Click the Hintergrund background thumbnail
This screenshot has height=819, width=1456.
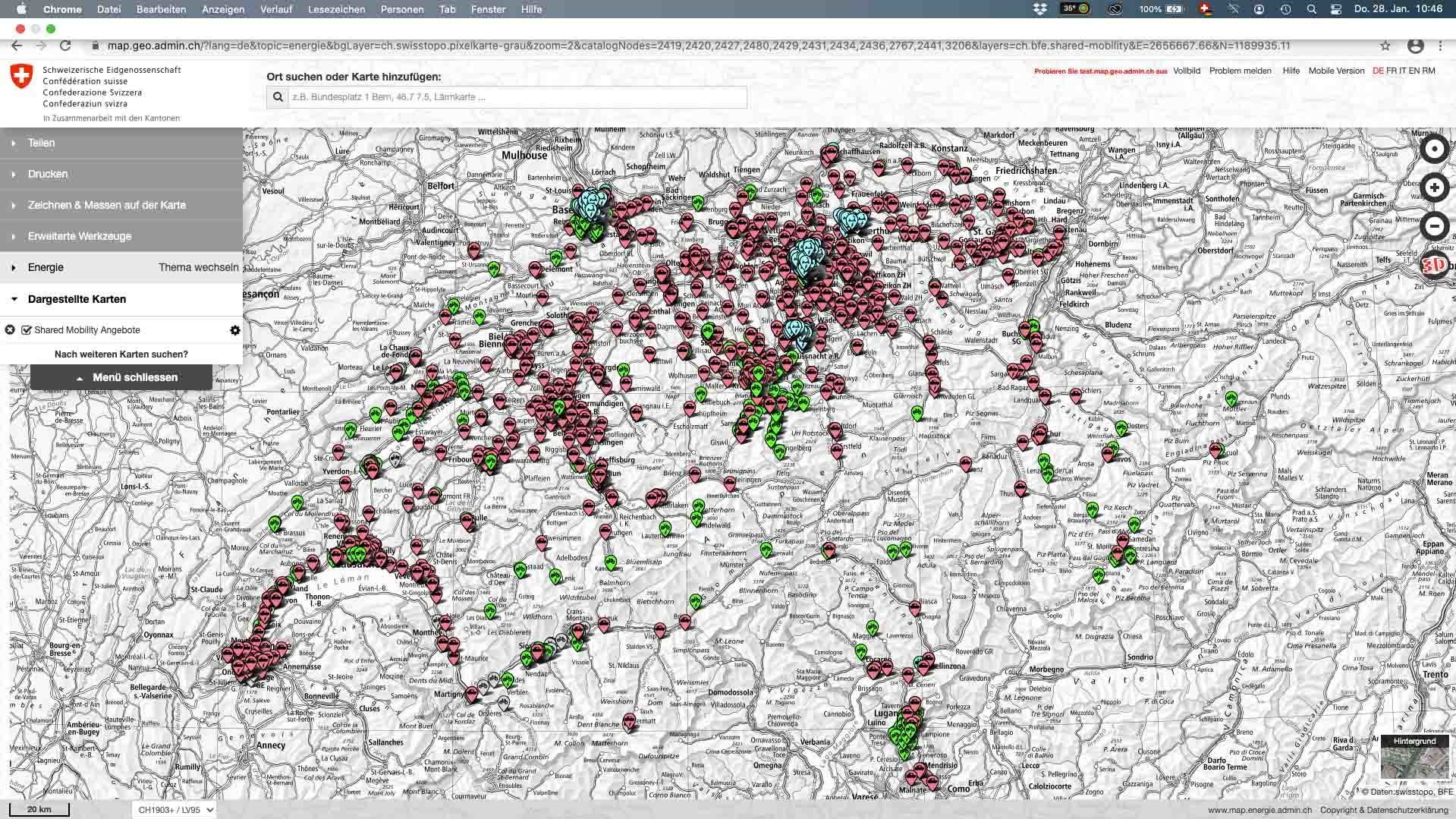tap(1414, 758)
